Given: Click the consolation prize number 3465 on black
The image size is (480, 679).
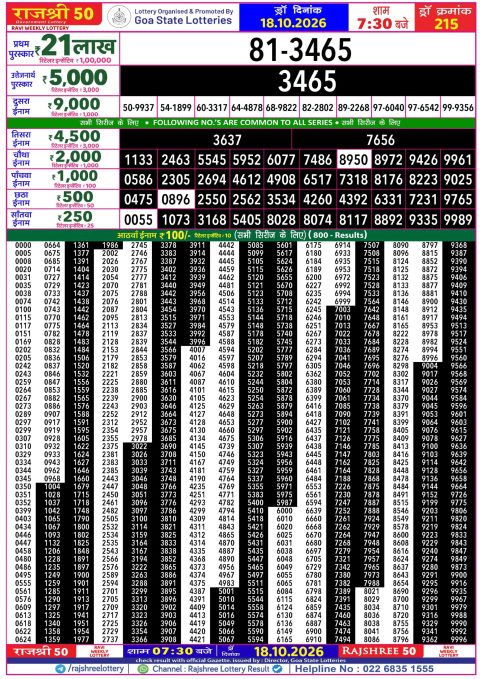Looking at the screenshot, I should point(307,81).
